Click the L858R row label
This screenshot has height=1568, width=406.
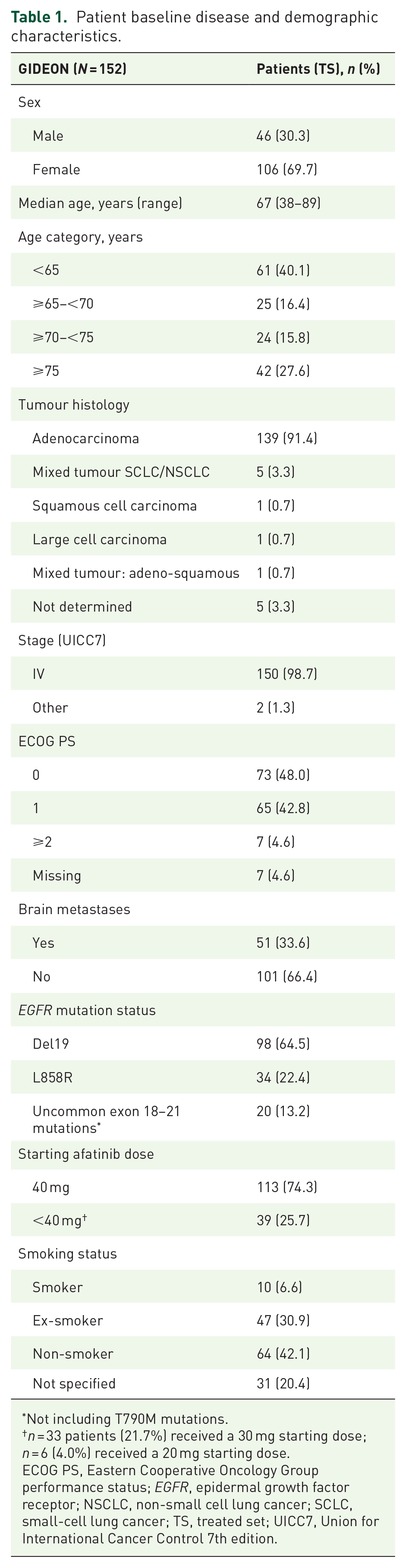pos(52,1077)
